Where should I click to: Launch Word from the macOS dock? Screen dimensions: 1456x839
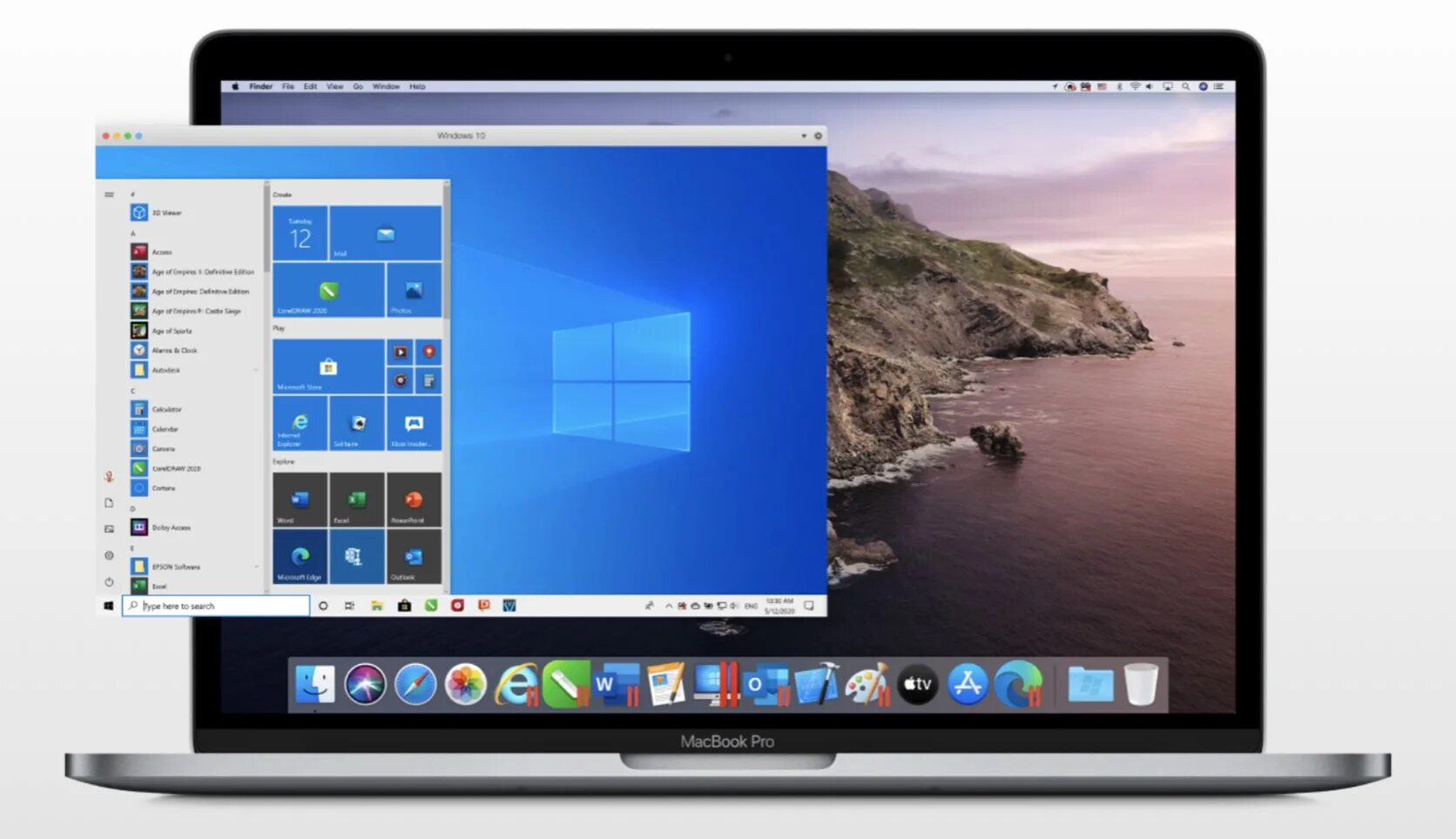coord(616,684)
